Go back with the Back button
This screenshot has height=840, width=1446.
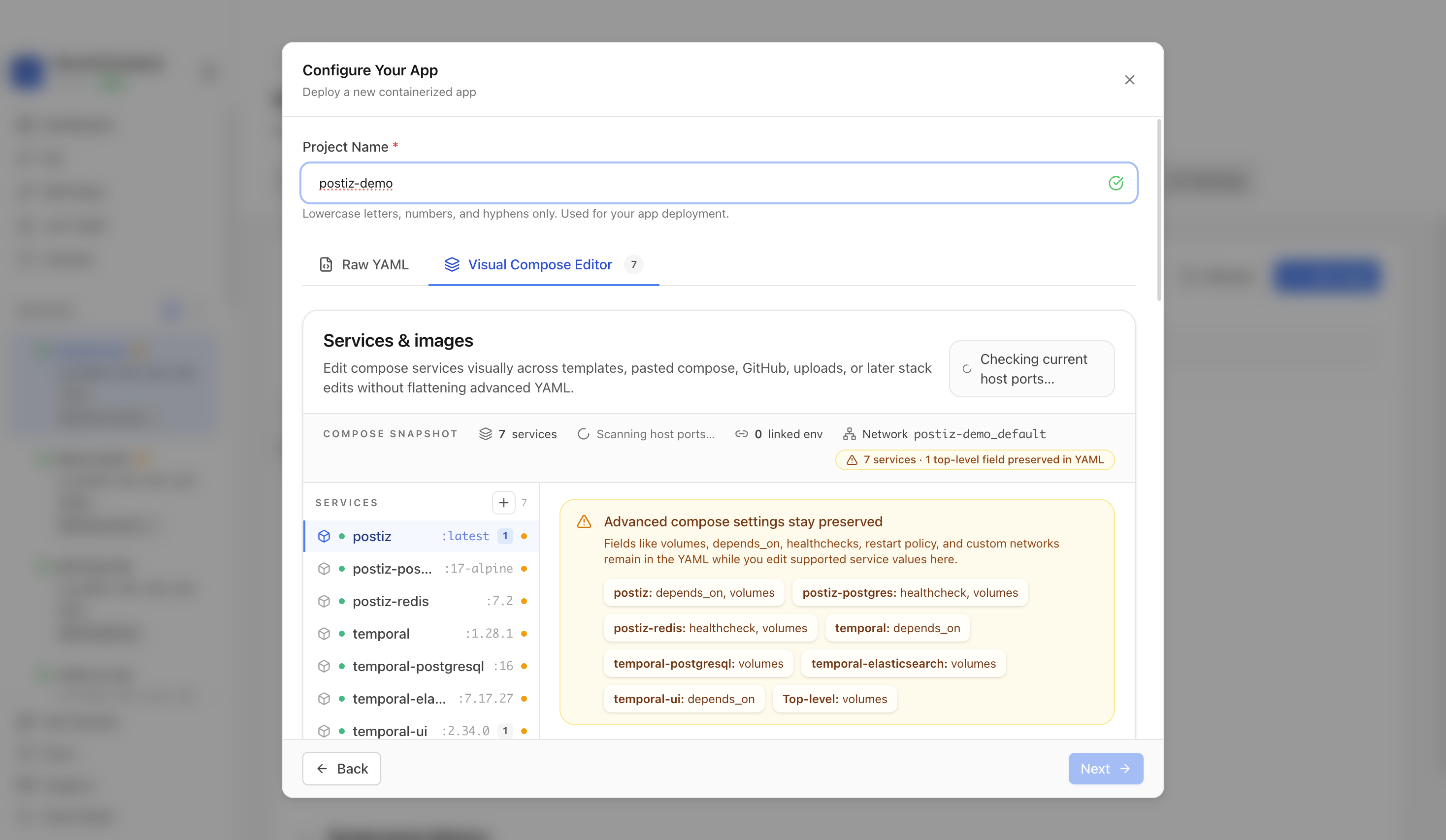point(341,769)
